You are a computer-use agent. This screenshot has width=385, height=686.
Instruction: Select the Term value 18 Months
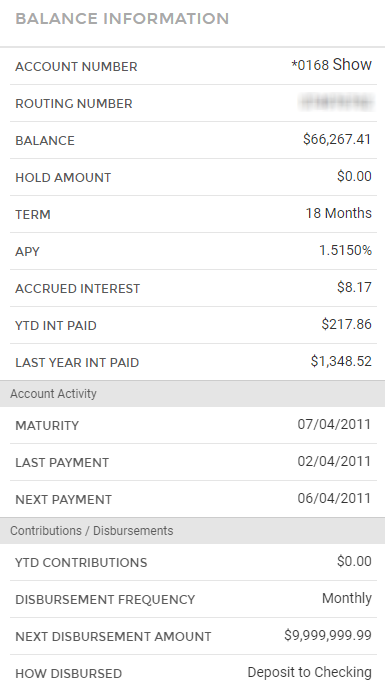[x=339, y=213]
